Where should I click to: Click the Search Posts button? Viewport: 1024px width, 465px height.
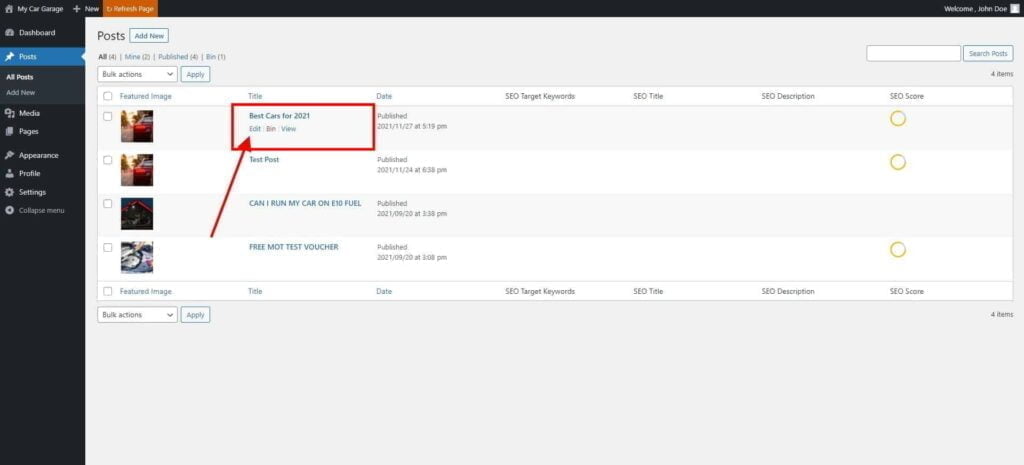pos(988,53)
